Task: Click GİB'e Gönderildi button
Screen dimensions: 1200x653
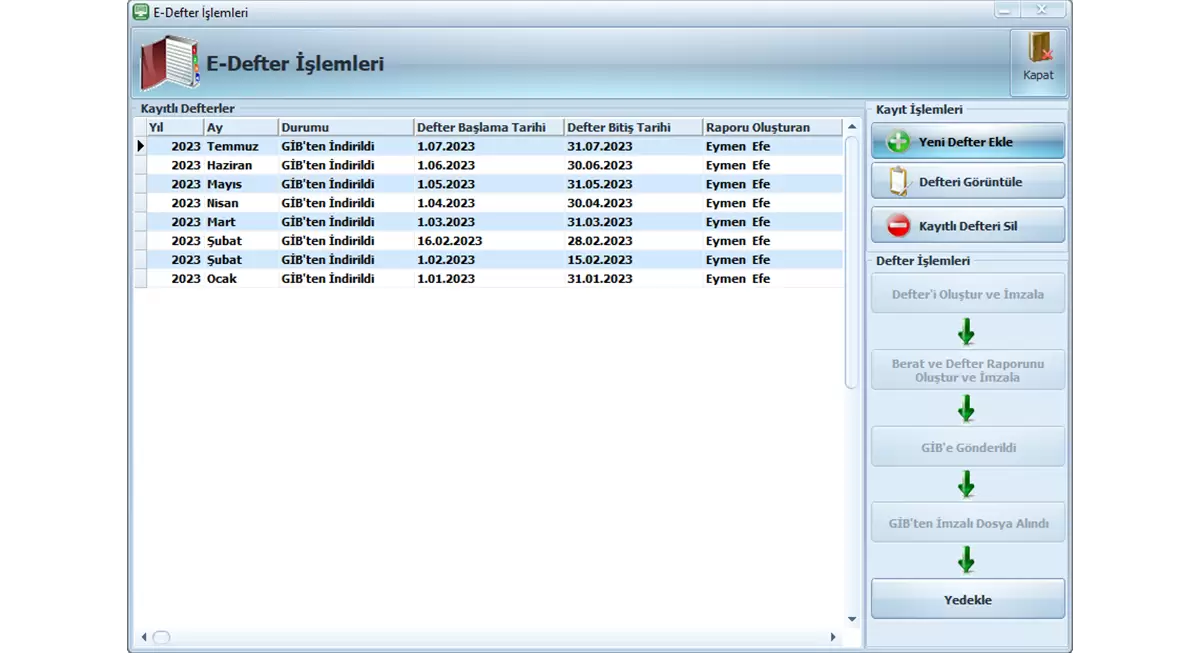Action: [x=967, y=447]
